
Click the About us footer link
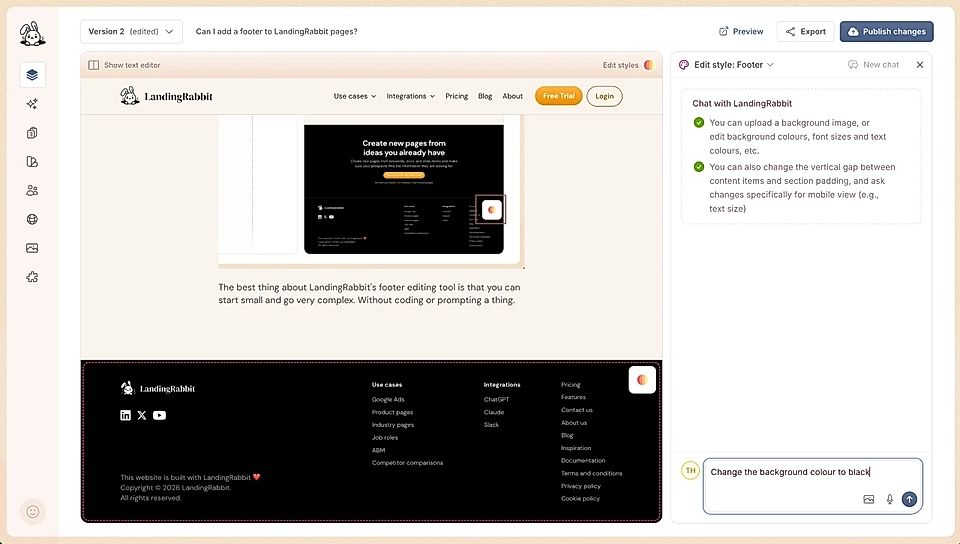[x=574, y=423]
